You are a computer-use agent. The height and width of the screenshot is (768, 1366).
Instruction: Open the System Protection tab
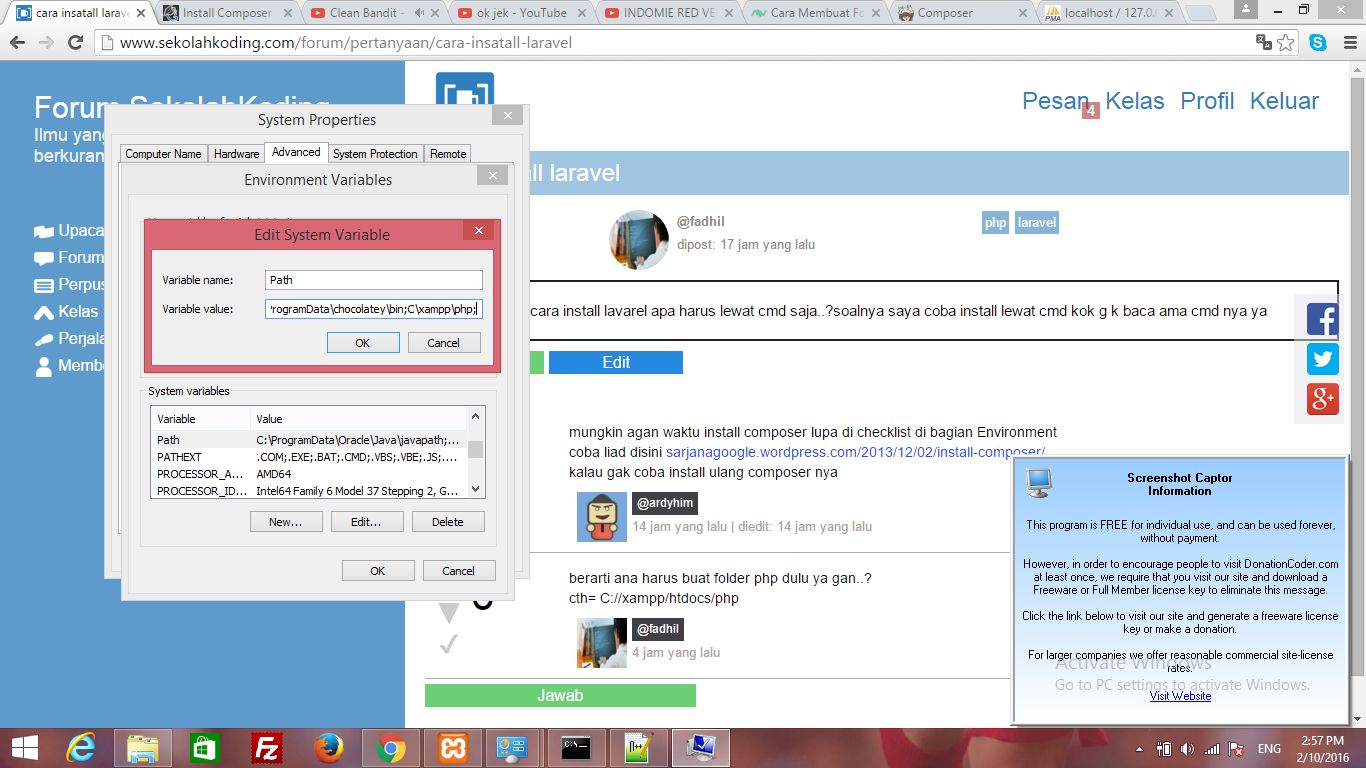pos(375,154)
